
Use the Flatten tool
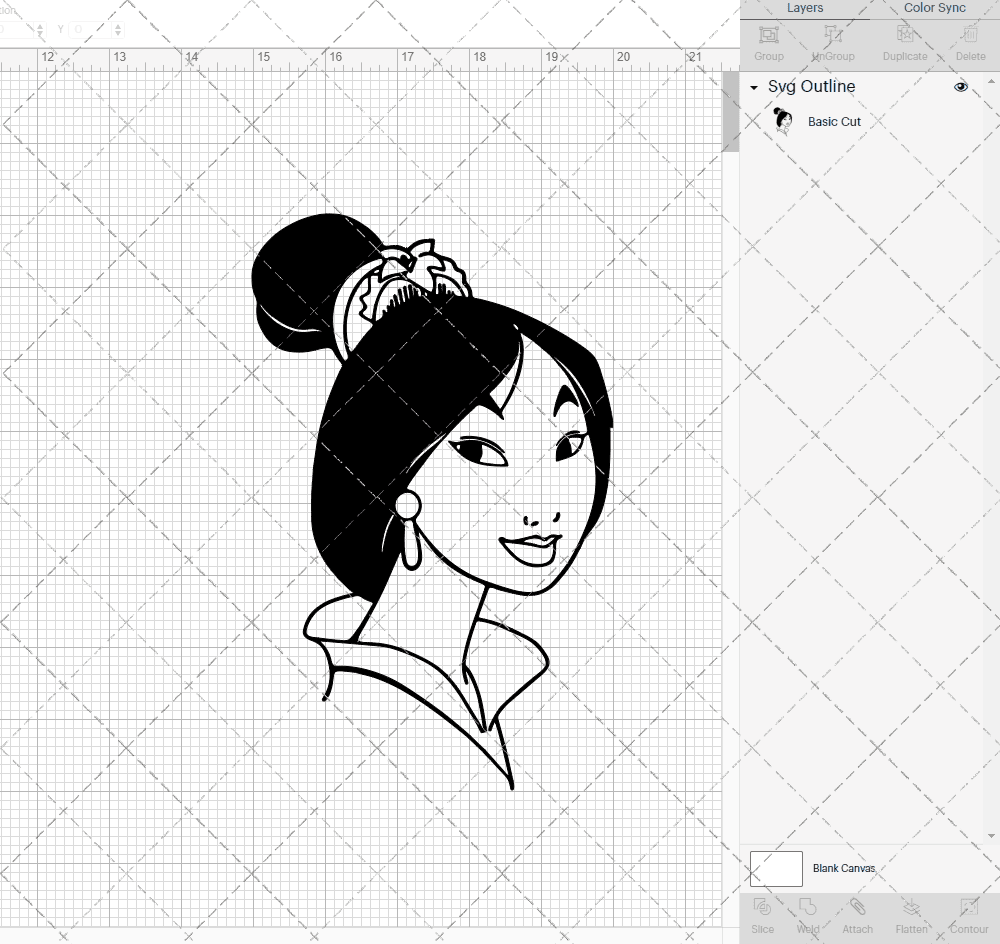910,915
